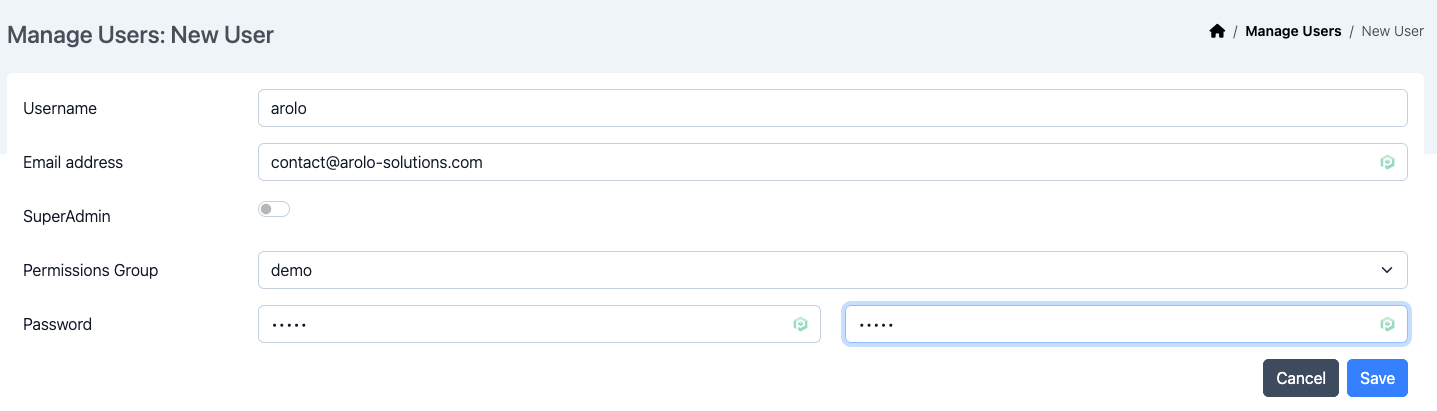This screenshot has width=1437, height=411.
Task: Enable the SuperAdmin toggle switch
Action: pyautogui.click(x=274, y=209)
